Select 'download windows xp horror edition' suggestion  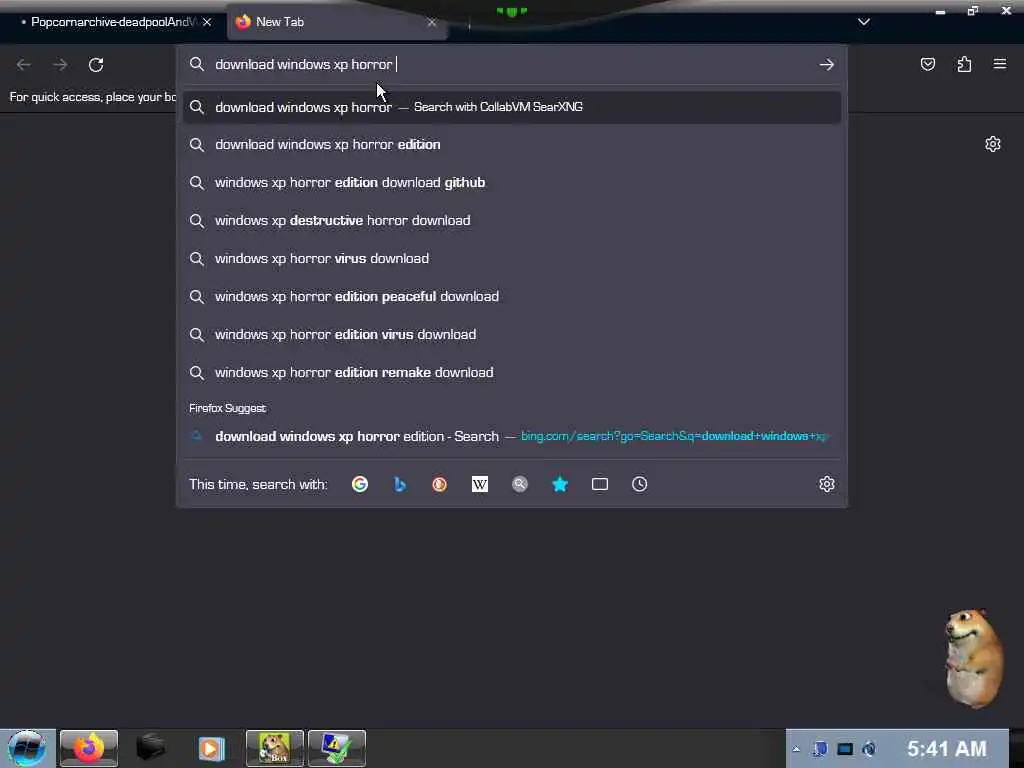[512, 145]
